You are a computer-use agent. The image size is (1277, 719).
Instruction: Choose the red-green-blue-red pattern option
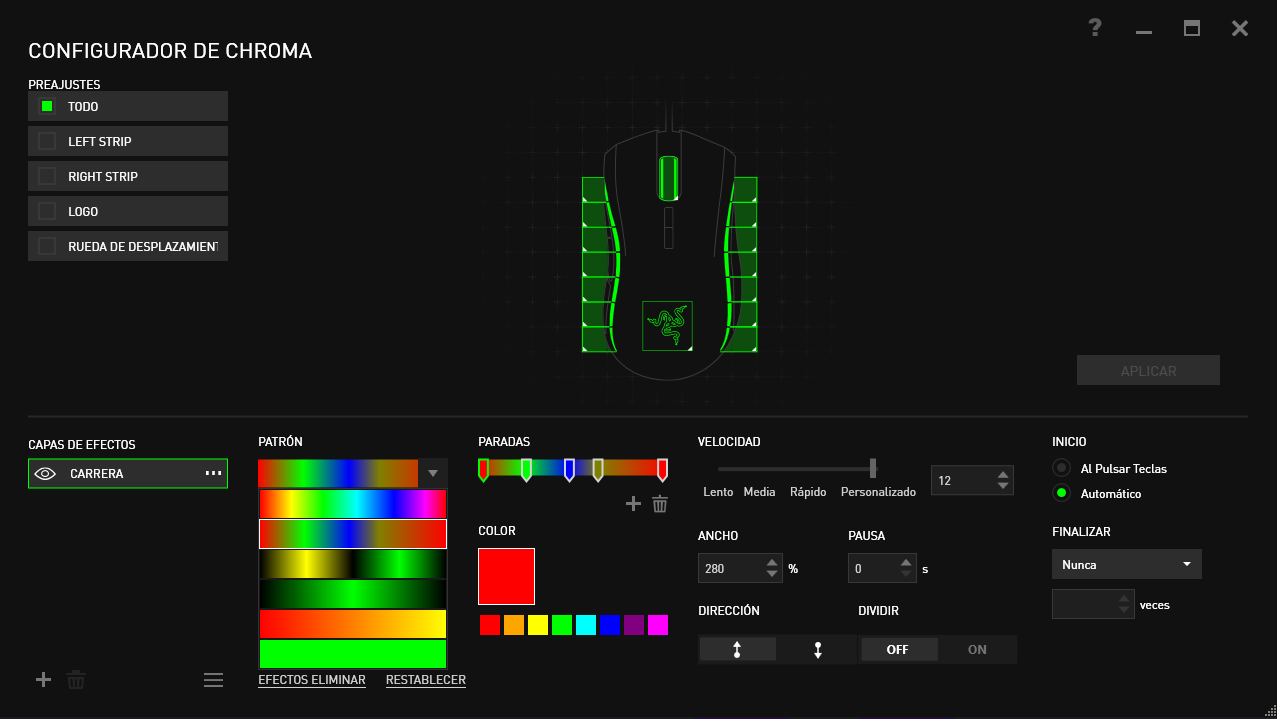coord(352,534)
